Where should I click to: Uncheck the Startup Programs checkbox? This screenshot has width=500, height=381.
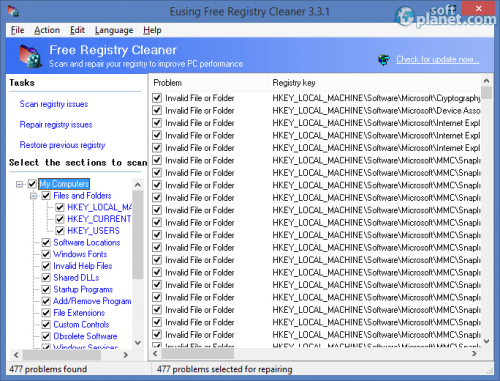point(46,289)
